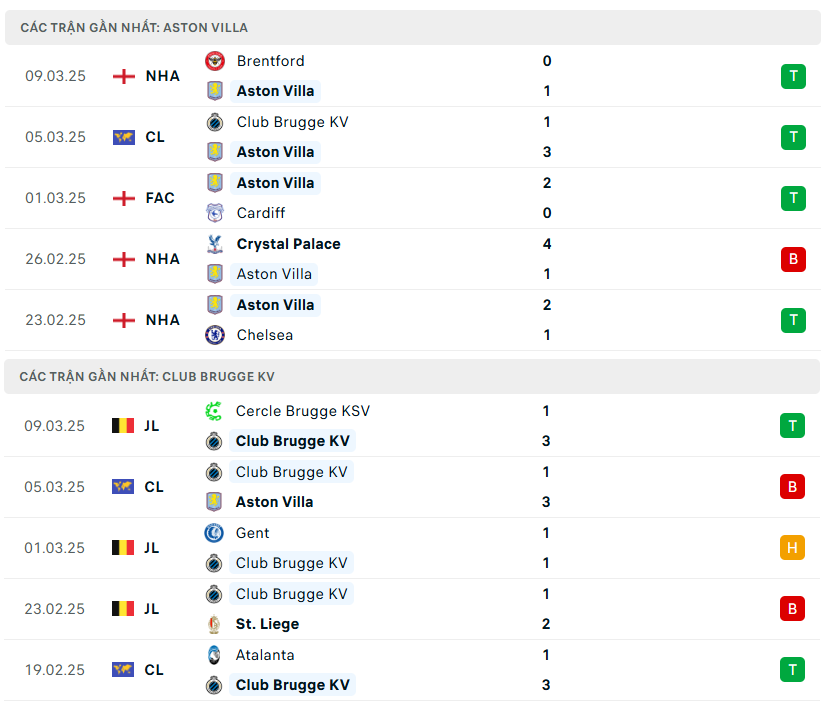This screenshot has height=715, width=827.
Task: Click the Atalanta club crest icon
Action: tap(214, 655)
